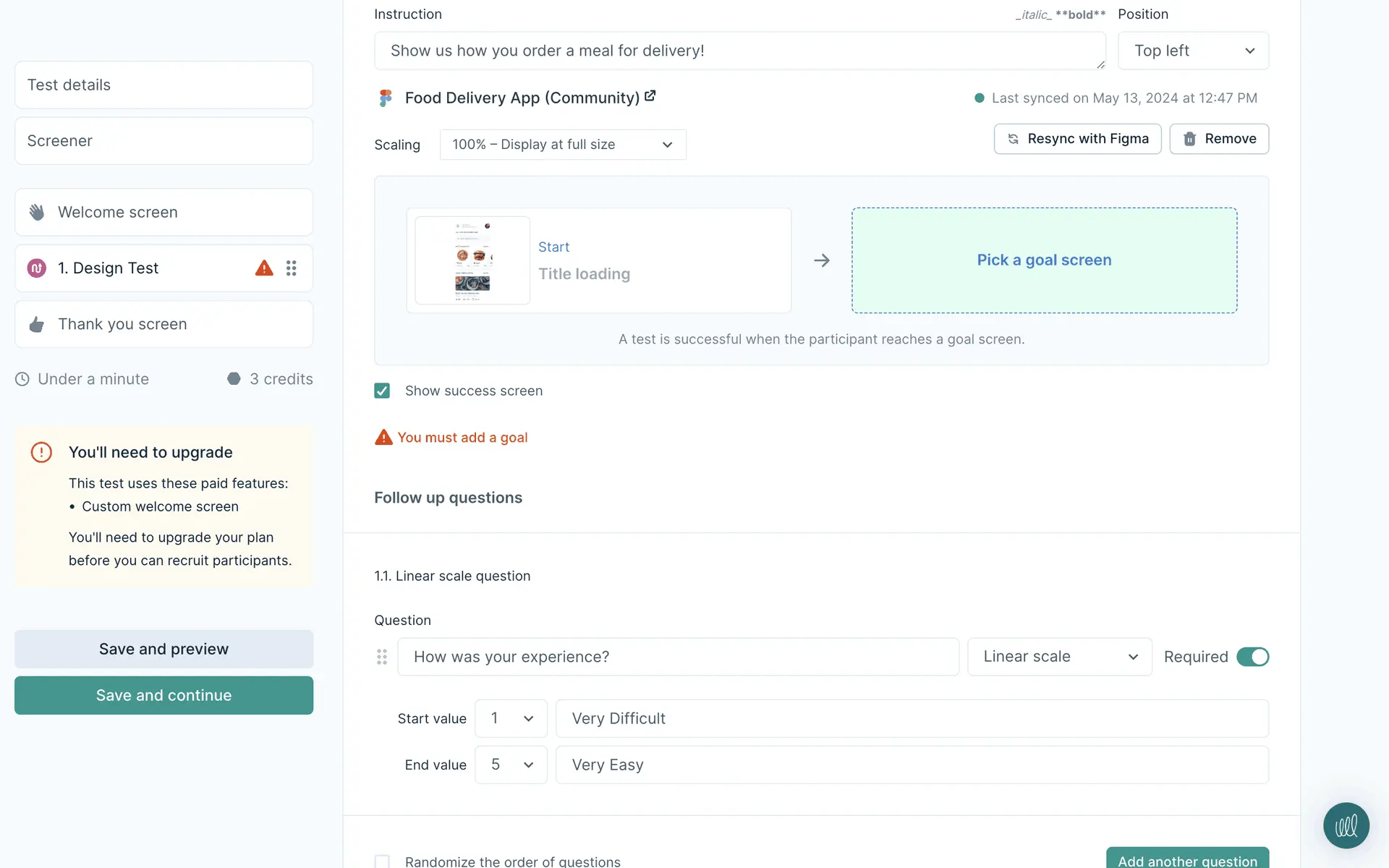Open the Position Top left dropdown

(1193, 51)
